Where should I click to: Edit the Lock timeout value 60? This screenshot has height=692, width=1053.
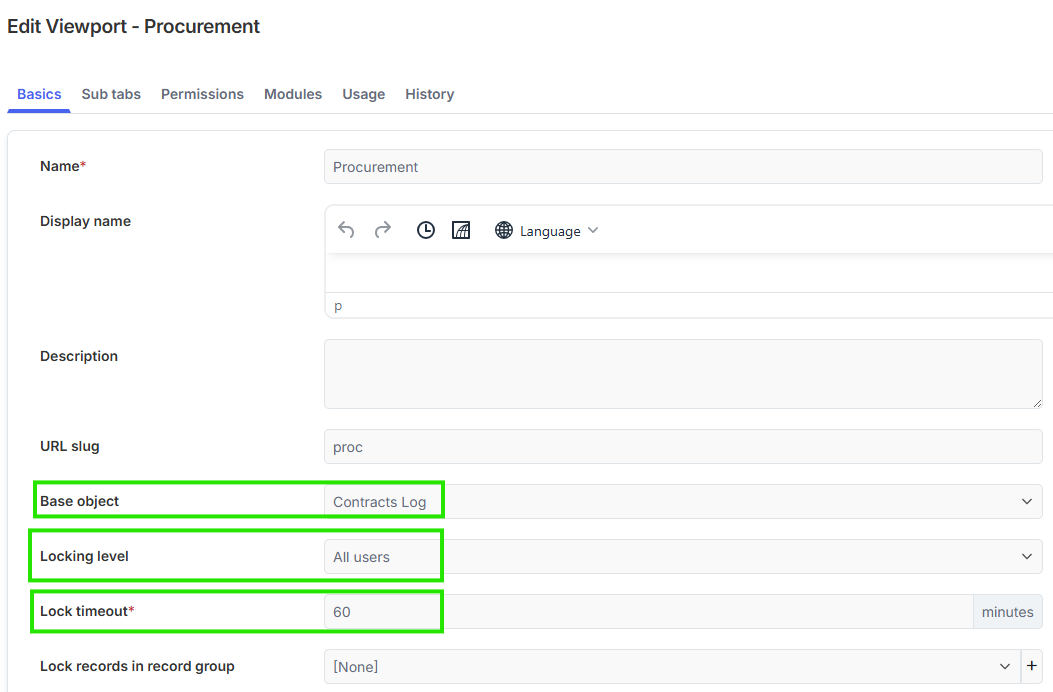tap(649, 612)
